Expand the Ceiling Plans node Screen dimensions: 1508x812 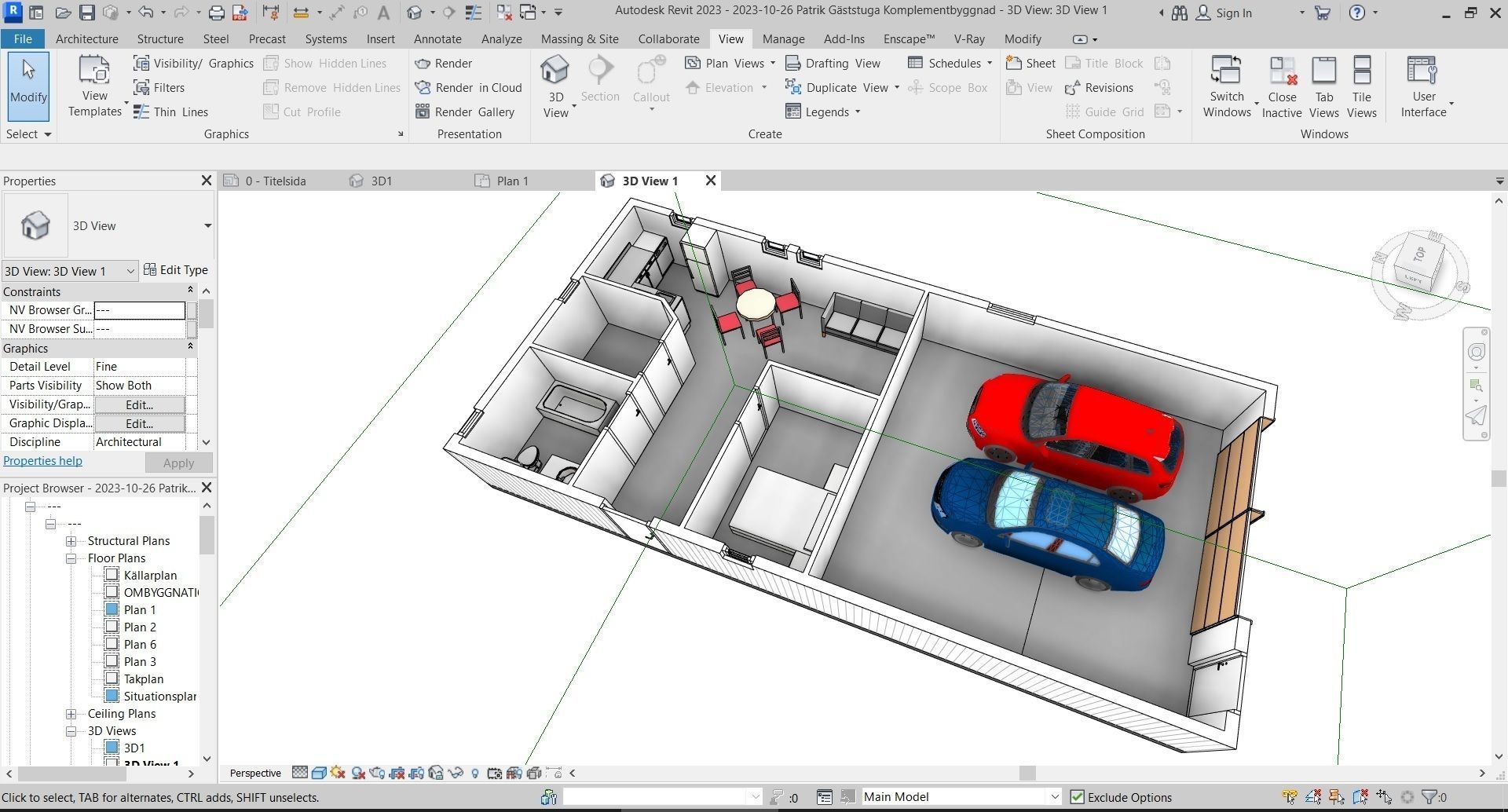coord(71,714)
